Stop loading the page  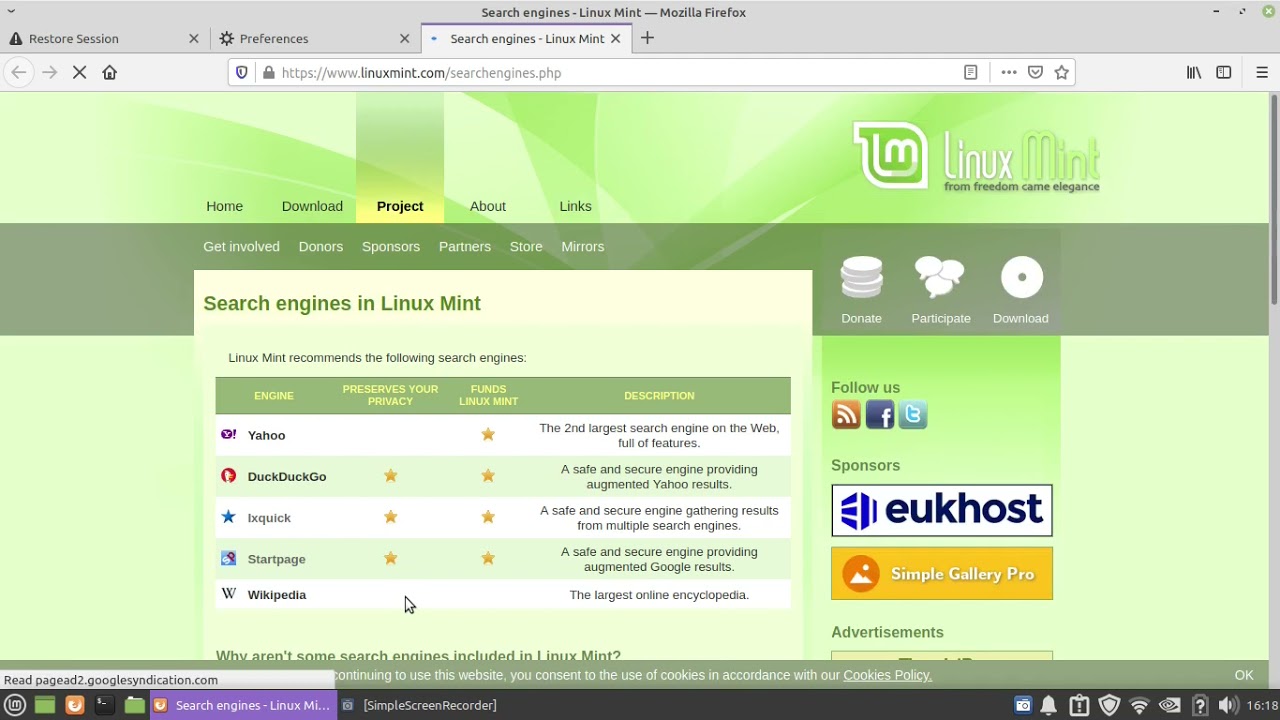point(80,72)
